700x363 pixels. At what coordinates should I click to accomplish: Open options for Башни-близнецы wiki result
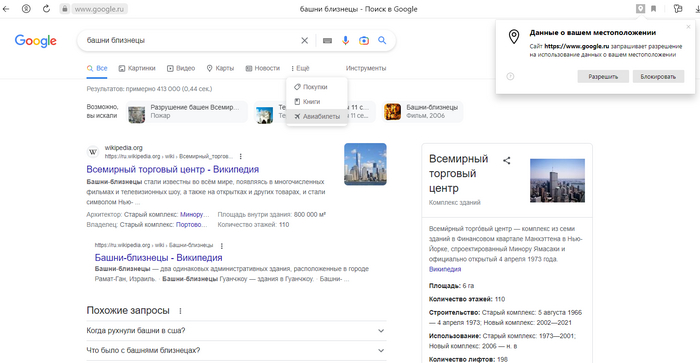[x=222, y=246]
